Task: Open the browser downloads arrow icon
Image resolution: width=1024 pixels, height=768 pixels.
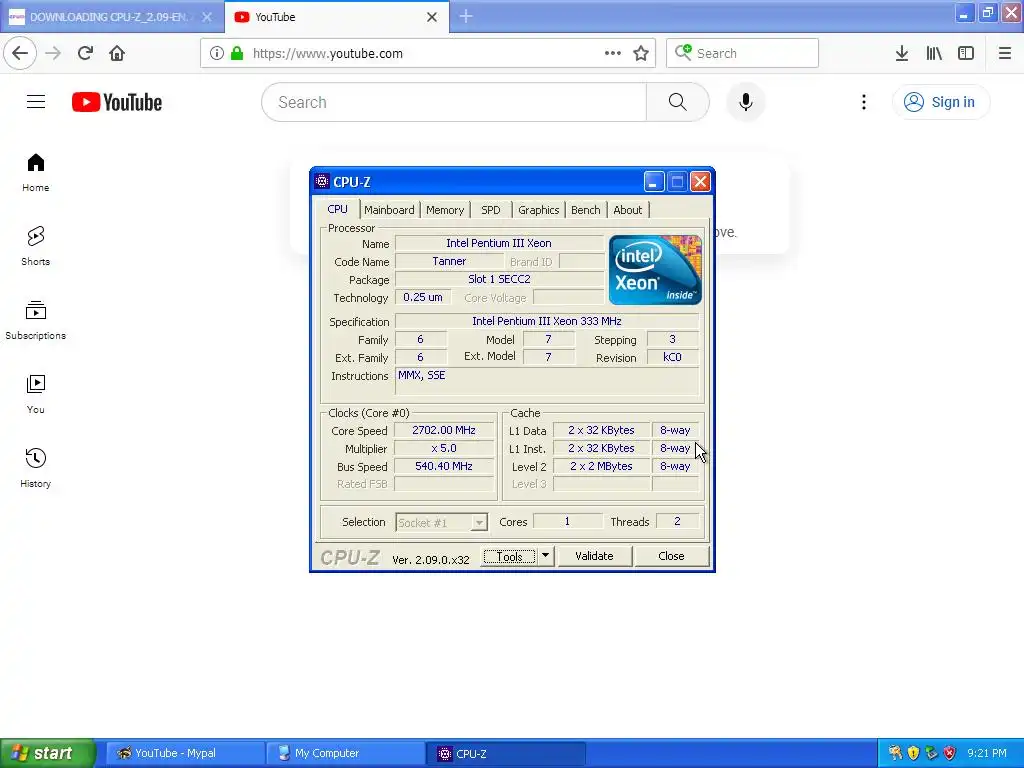Action: pyautogui.click(x=902, y=53)
